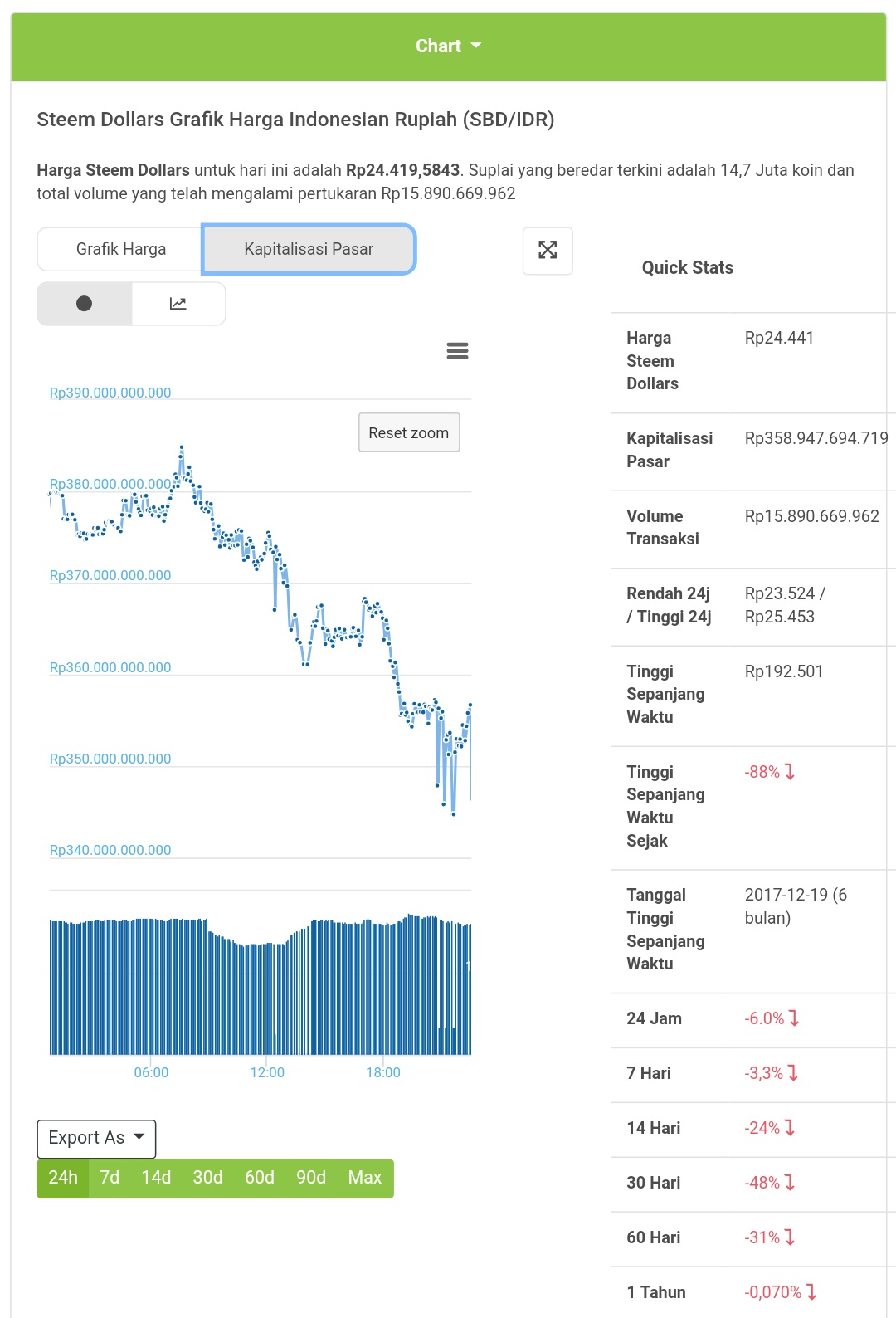The height and width of the screenshot is (1318, 896).
Task: Click the red down arrow beside -88%
Action: pos(790,772)
